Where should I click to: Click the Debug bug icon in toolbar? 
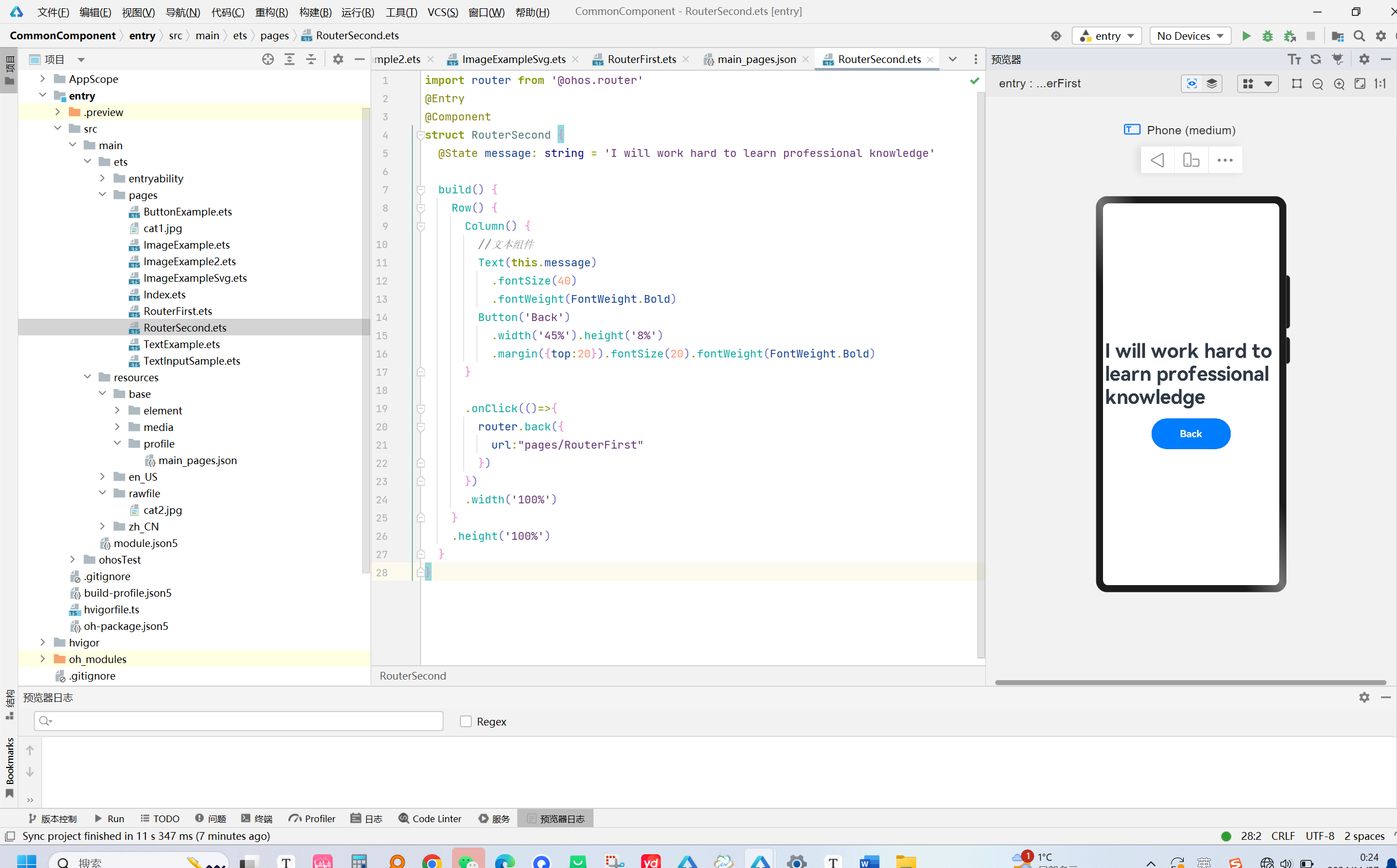(1267, 35)
